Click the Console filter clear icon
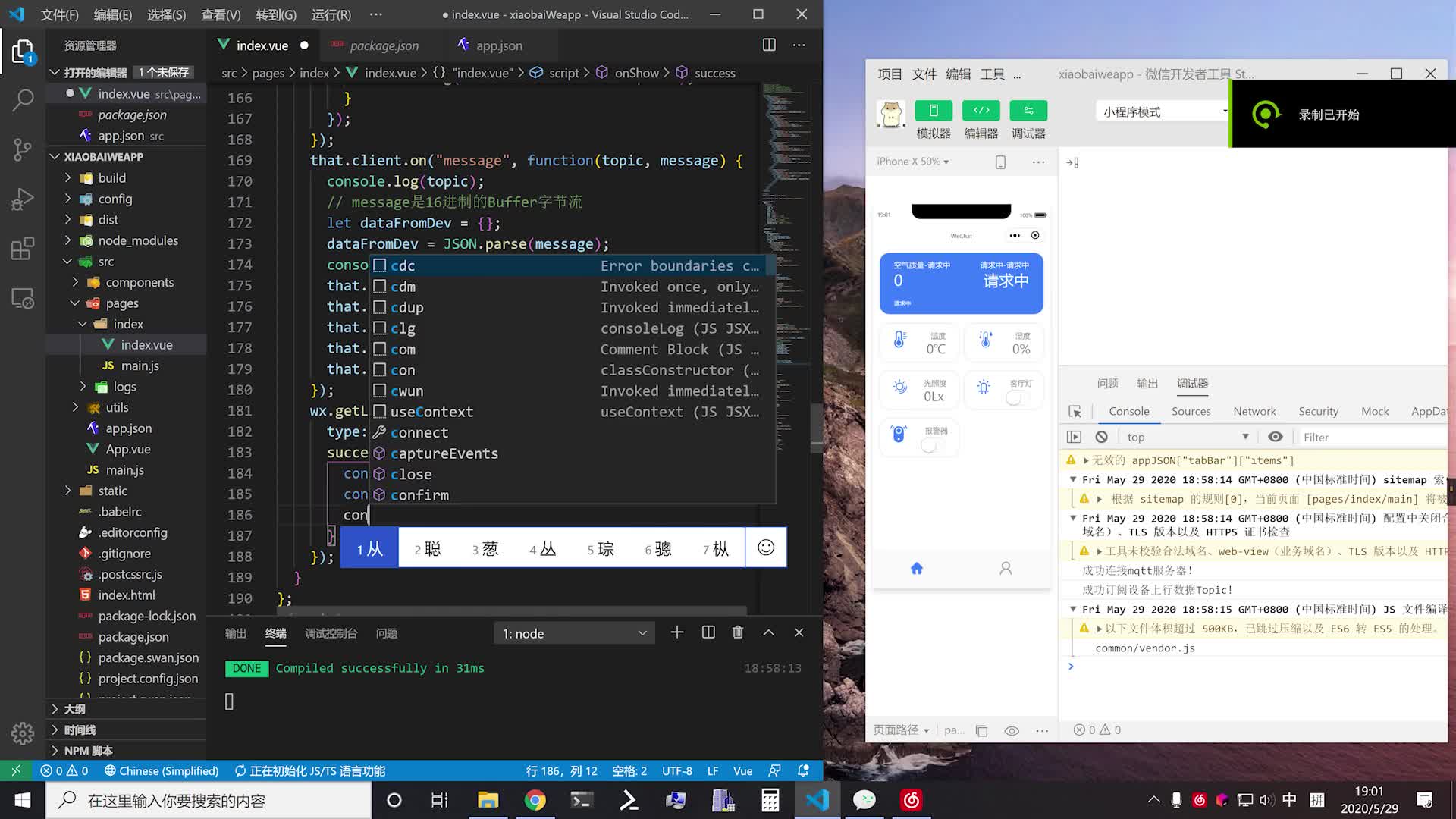The image size is (1456, 819). (x=1101, y=436)
